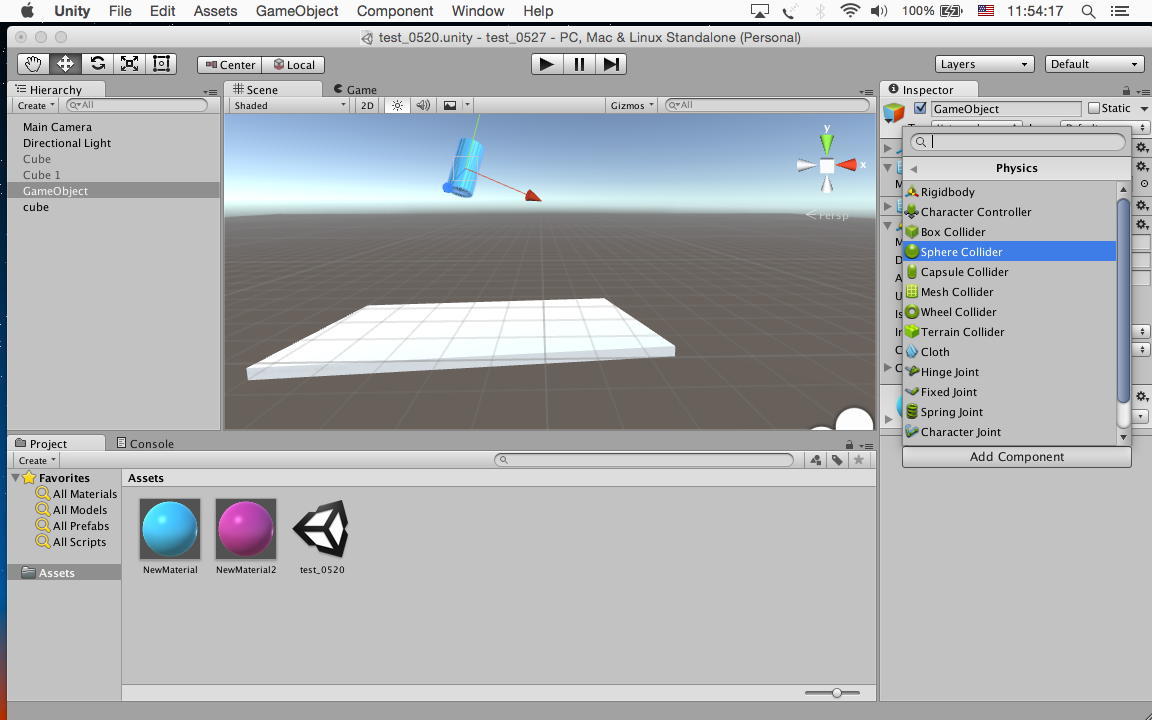Screen dimensions: 1152x720
Task: Select the Rotate tool
Action: (98, 64)
